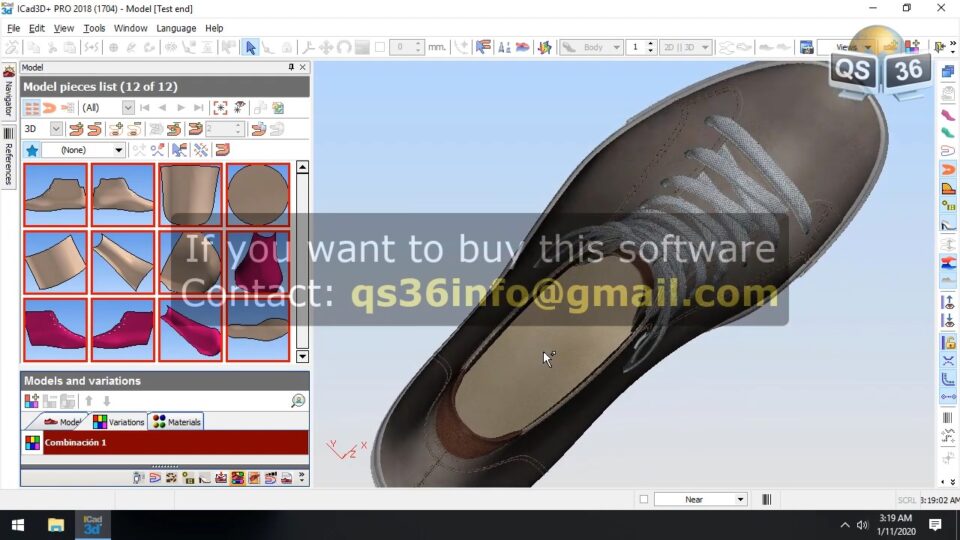Open the Language menu

[176, 28]
